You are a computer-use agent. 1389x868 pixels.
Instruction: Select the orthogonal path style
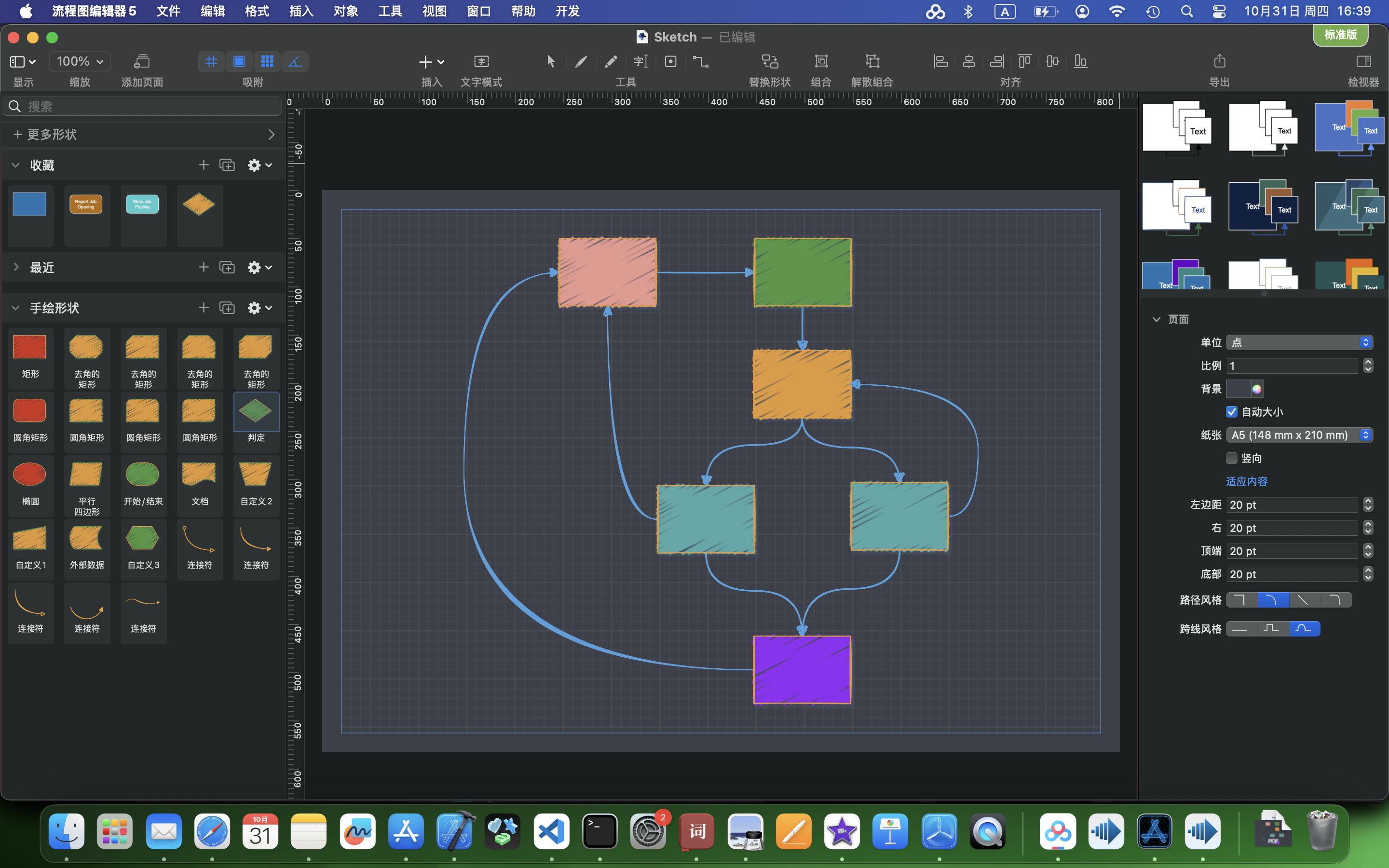[1241, 600]
